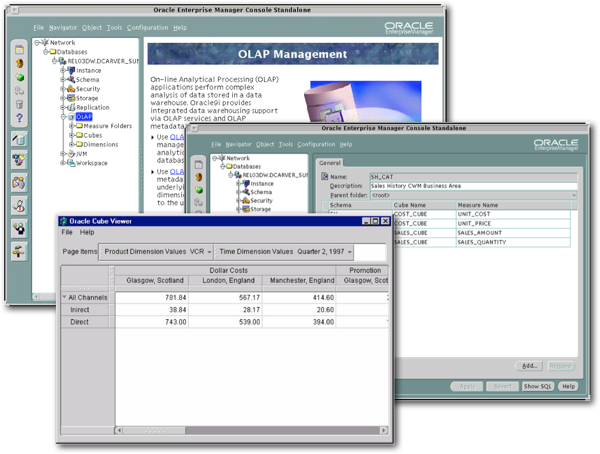This screenshot has height=454, width=600.
Task: Click the Name field containing SH_CAT
Action: coord(473,177)
